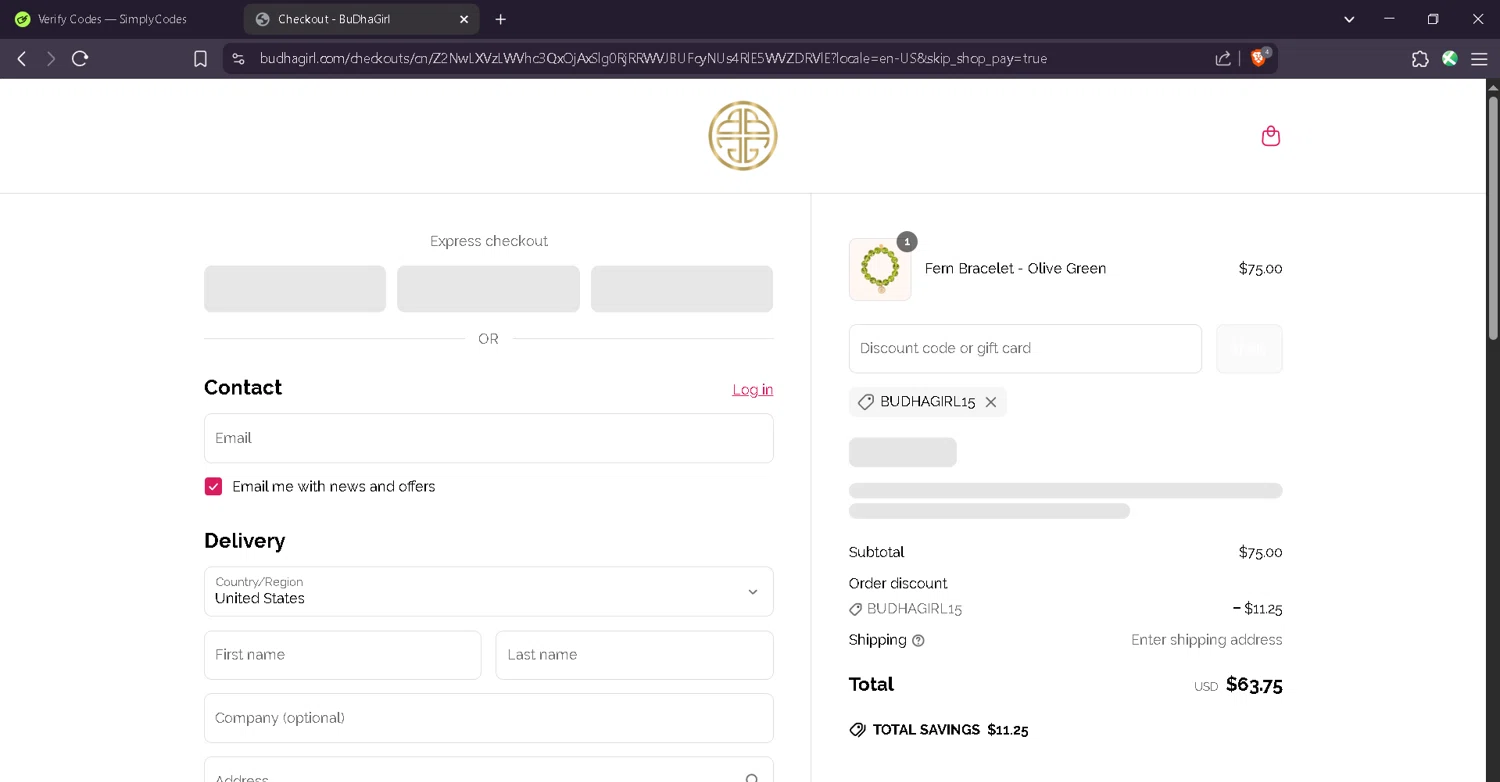Bookmark this page icon
Viewport: 1500px width, 782px height.
(200, 59)
